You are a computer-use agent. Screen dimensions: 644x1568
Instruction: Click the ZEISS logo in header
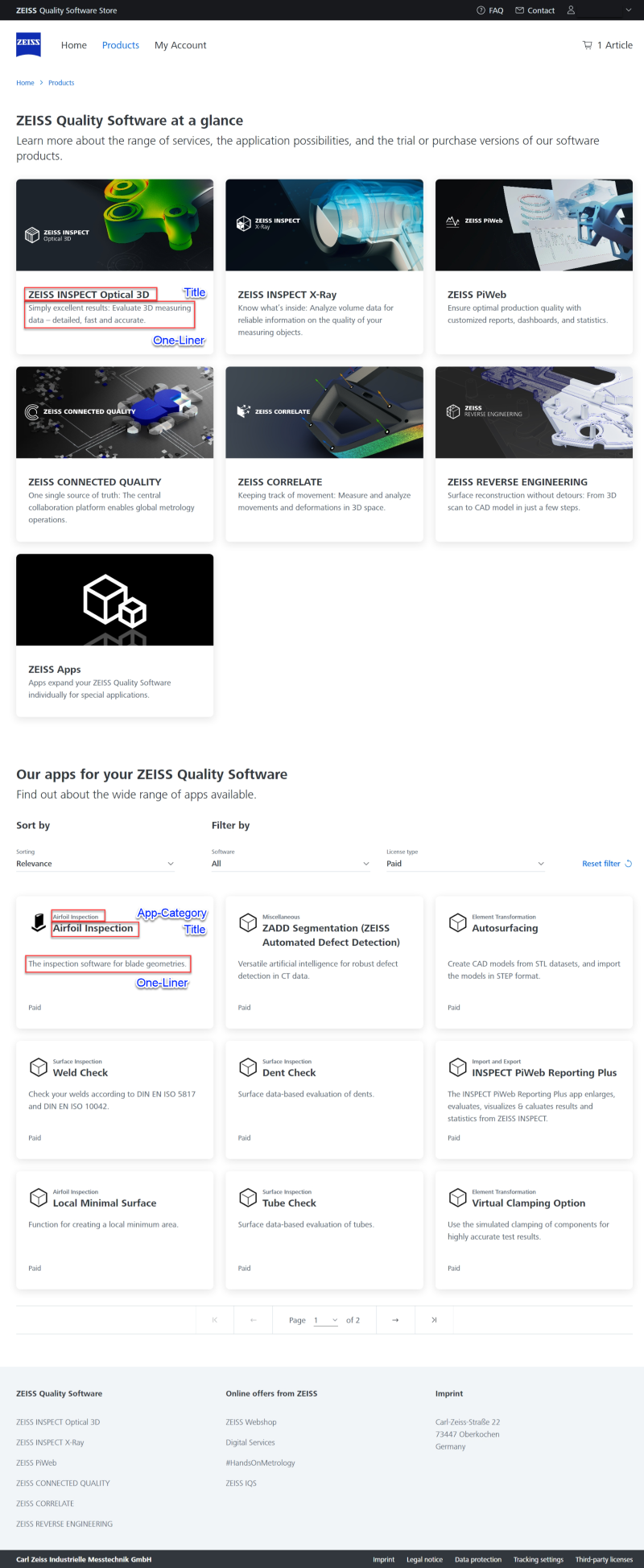[28, 45]
